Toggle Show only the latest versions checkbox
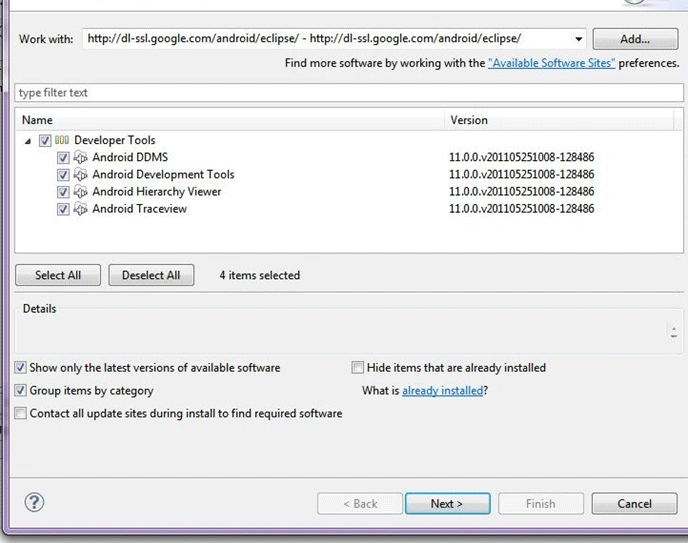 20,367
